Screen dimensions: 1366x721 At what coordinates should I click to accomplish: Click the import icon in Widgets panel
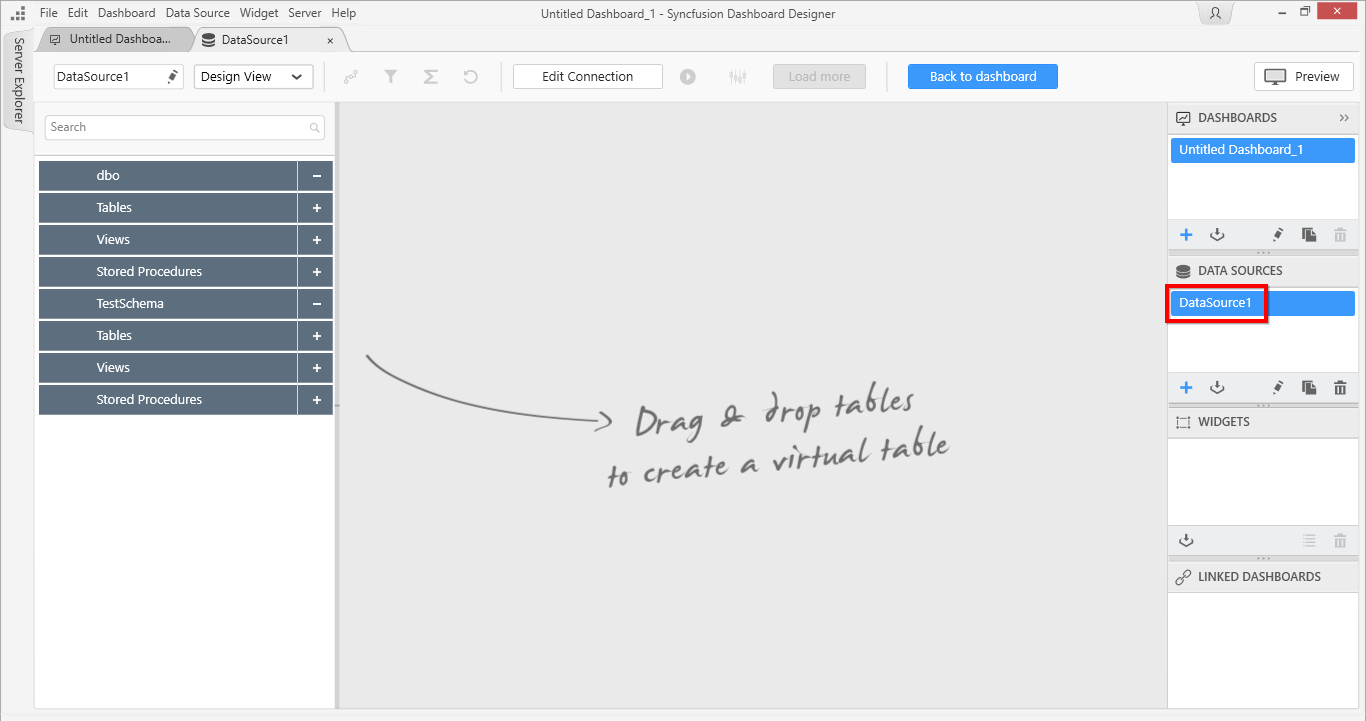pos(1186,541)
